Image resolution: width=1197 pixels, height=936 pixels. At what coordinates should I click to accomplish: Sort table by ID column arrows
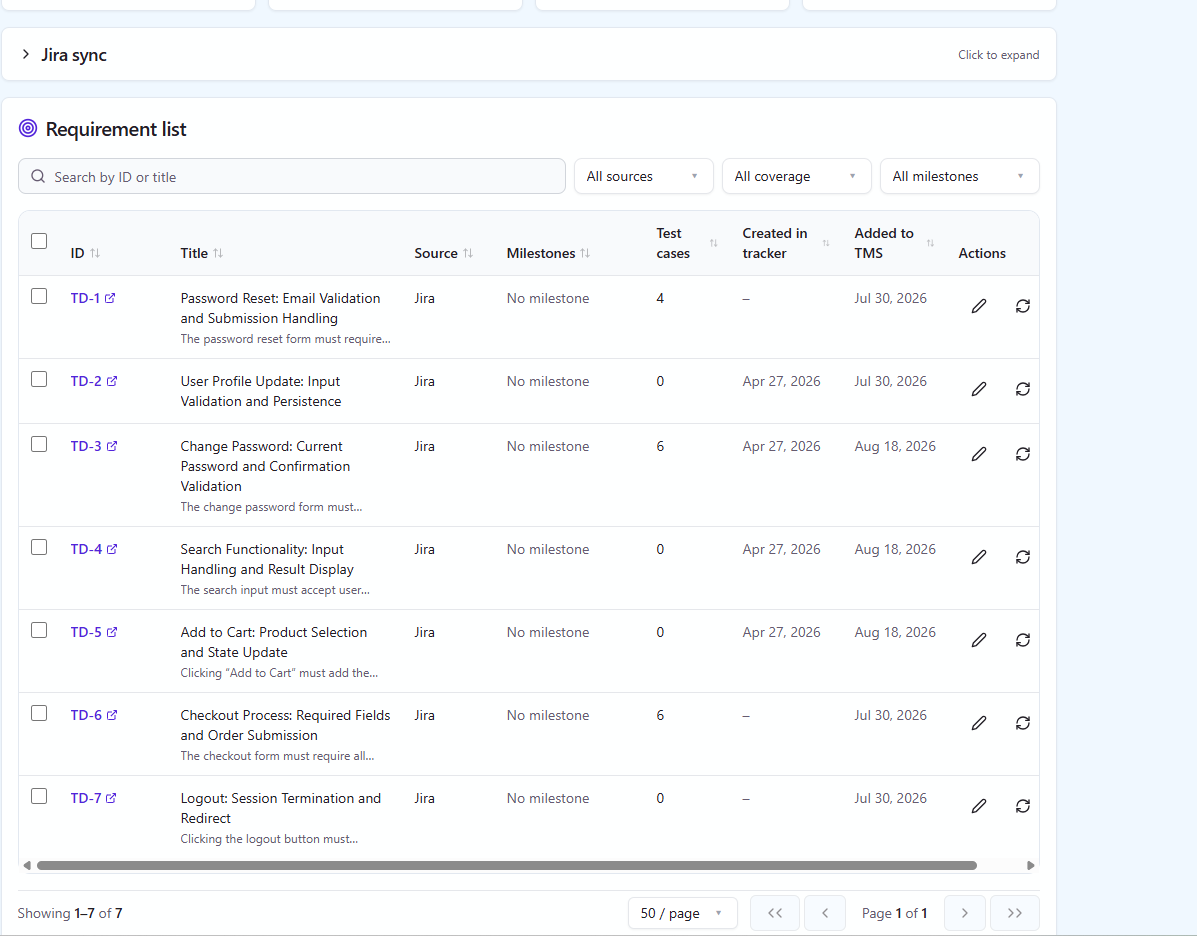(95, 253)
